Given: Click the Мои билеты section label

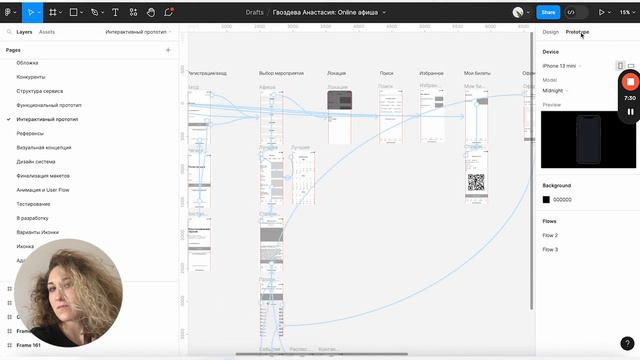Looking at the screenshot, I should click(477, 73).
